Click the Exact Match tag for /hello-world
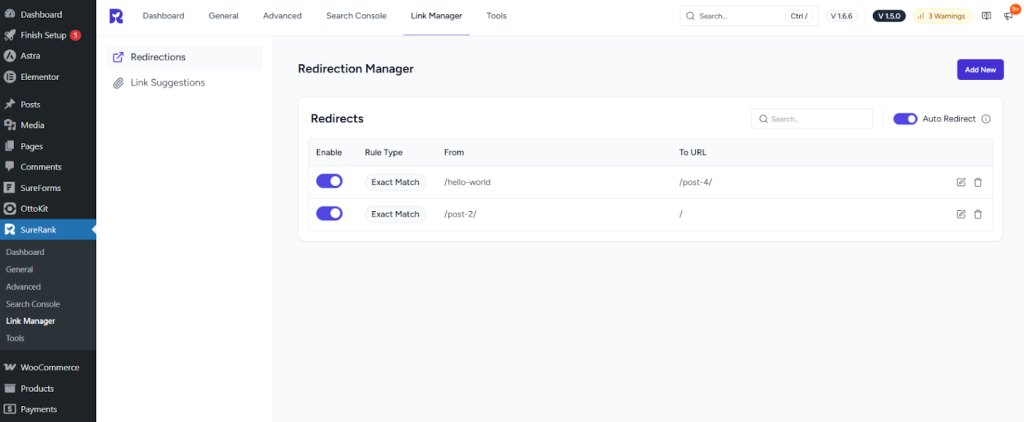The width and height of the screenshot is (1024, 422). pyautogui.click(x=395, y=182)
